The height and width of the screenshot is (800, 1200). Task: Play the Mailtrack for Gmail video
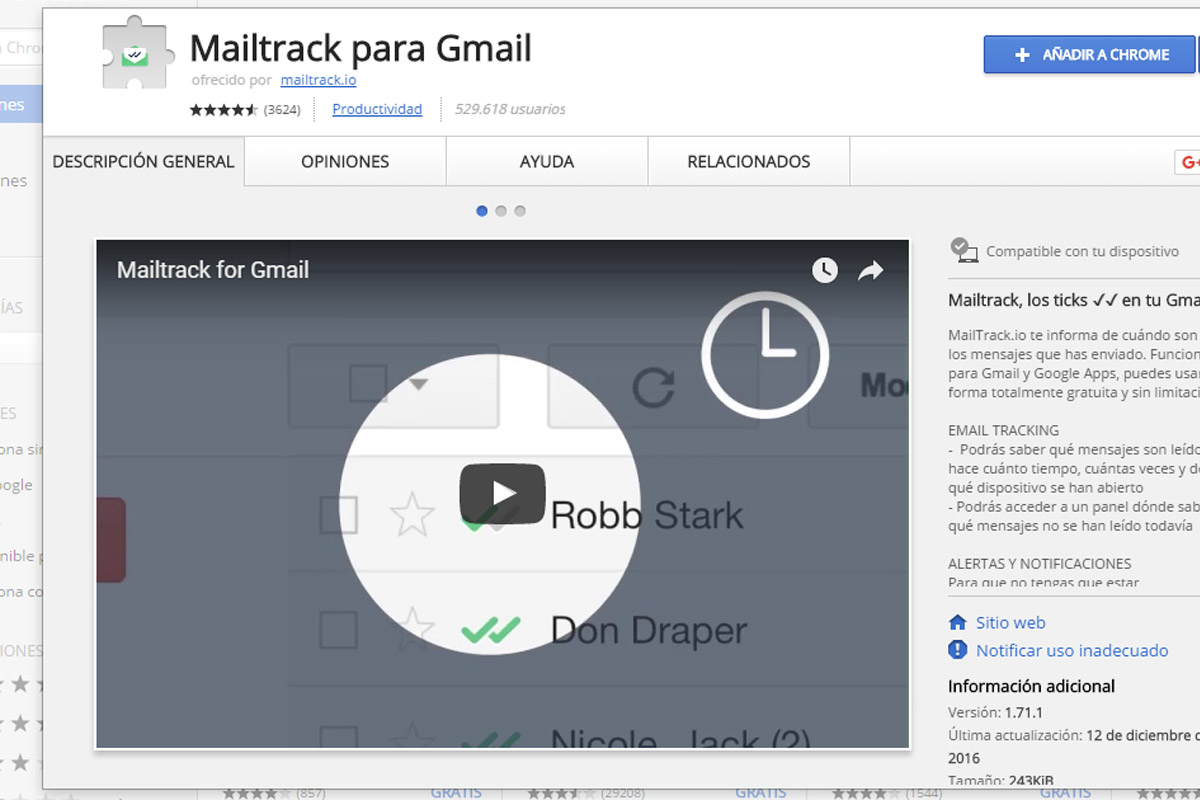[503, 492]
